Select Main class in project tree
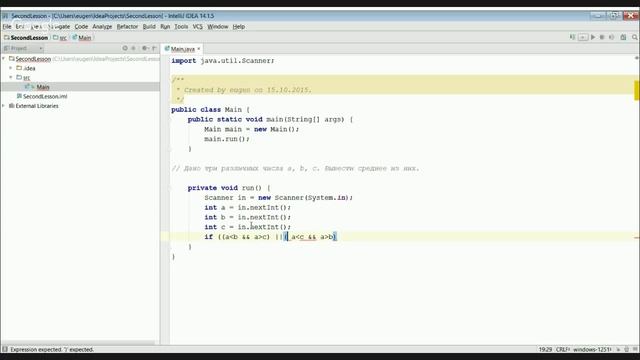The height and width of the screenshot is (360, 640). coord(42,87)
